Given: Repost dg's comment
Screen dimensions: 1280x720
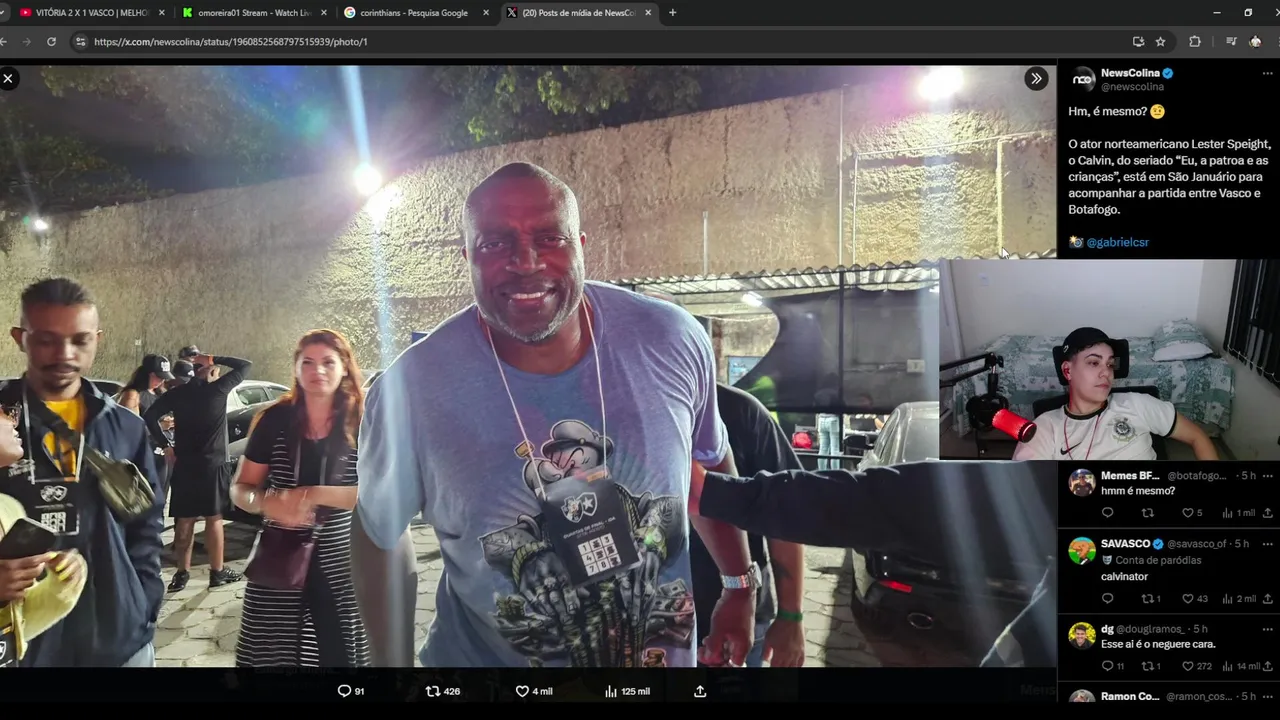Looking at the screenshot, I should pos(1151,667).
